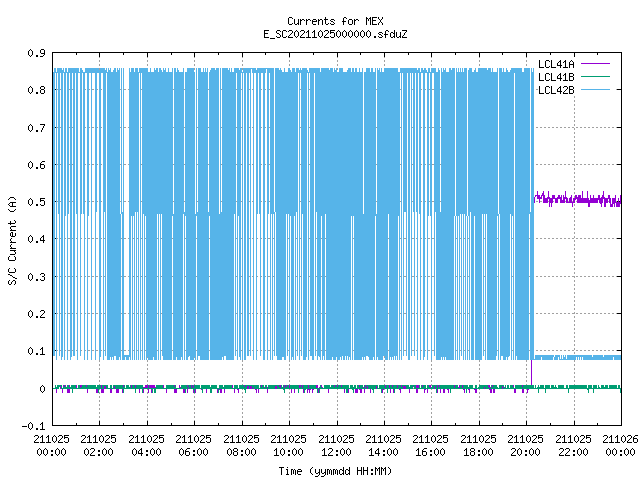Click the chart title 'Currents for MEX'

coord(336,21)
